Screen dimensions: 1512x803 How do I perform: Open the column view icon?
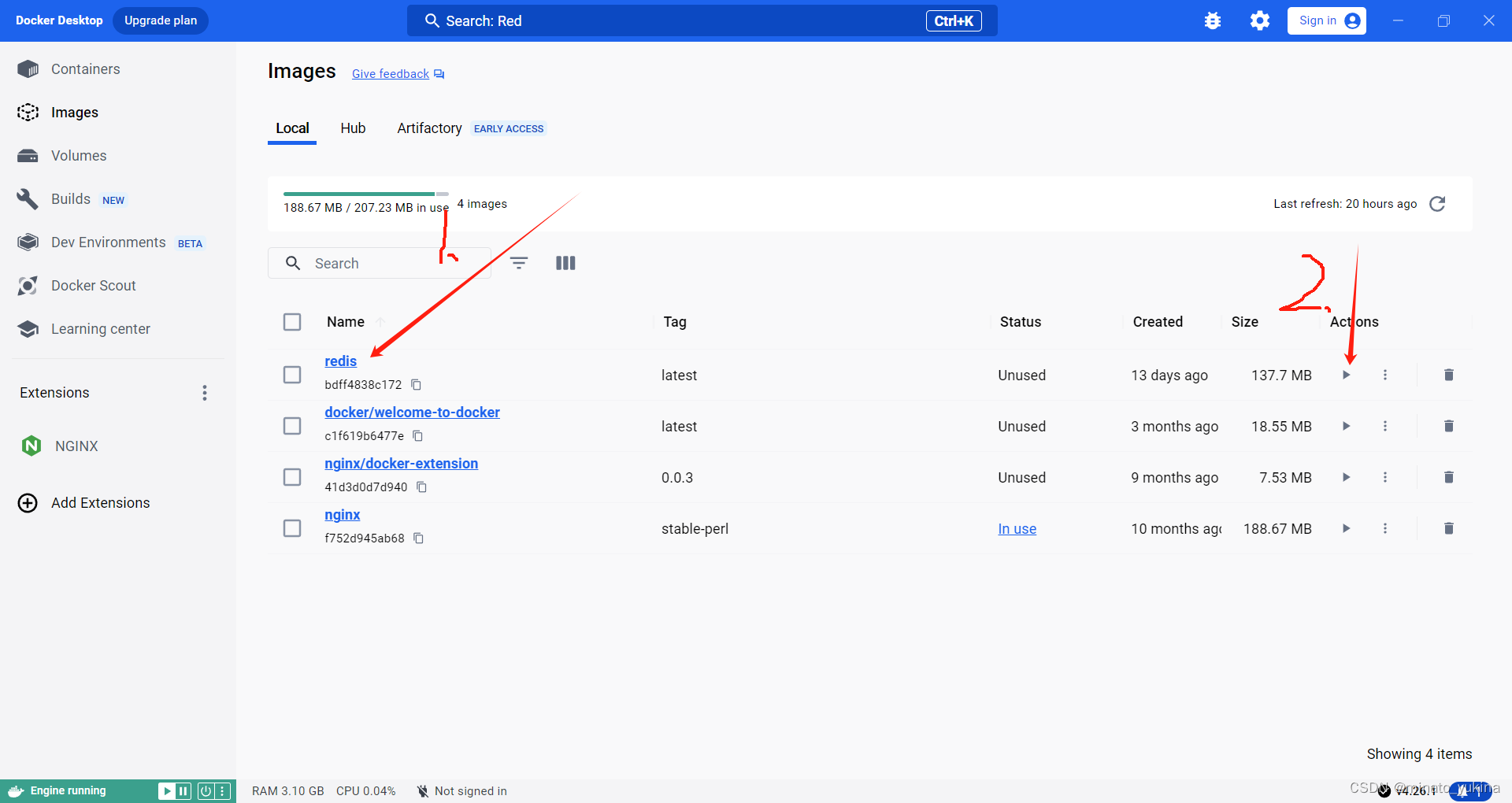(x=565, y=263)
